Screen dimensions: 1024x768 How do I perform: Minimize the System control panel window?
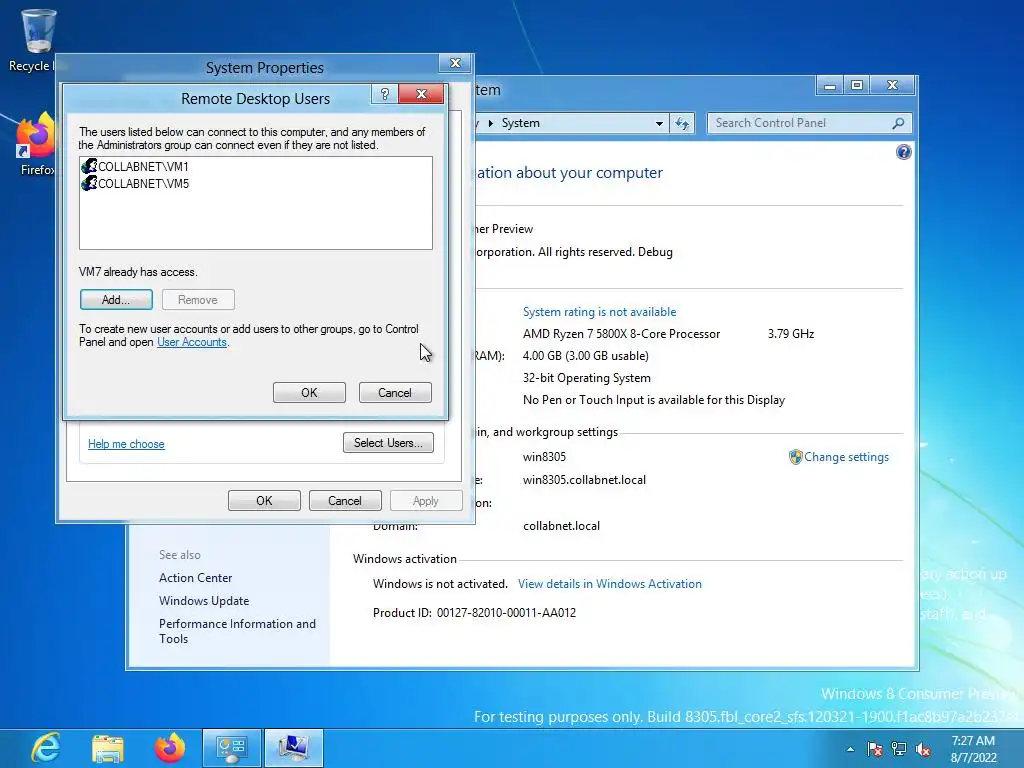click(829, 86)
